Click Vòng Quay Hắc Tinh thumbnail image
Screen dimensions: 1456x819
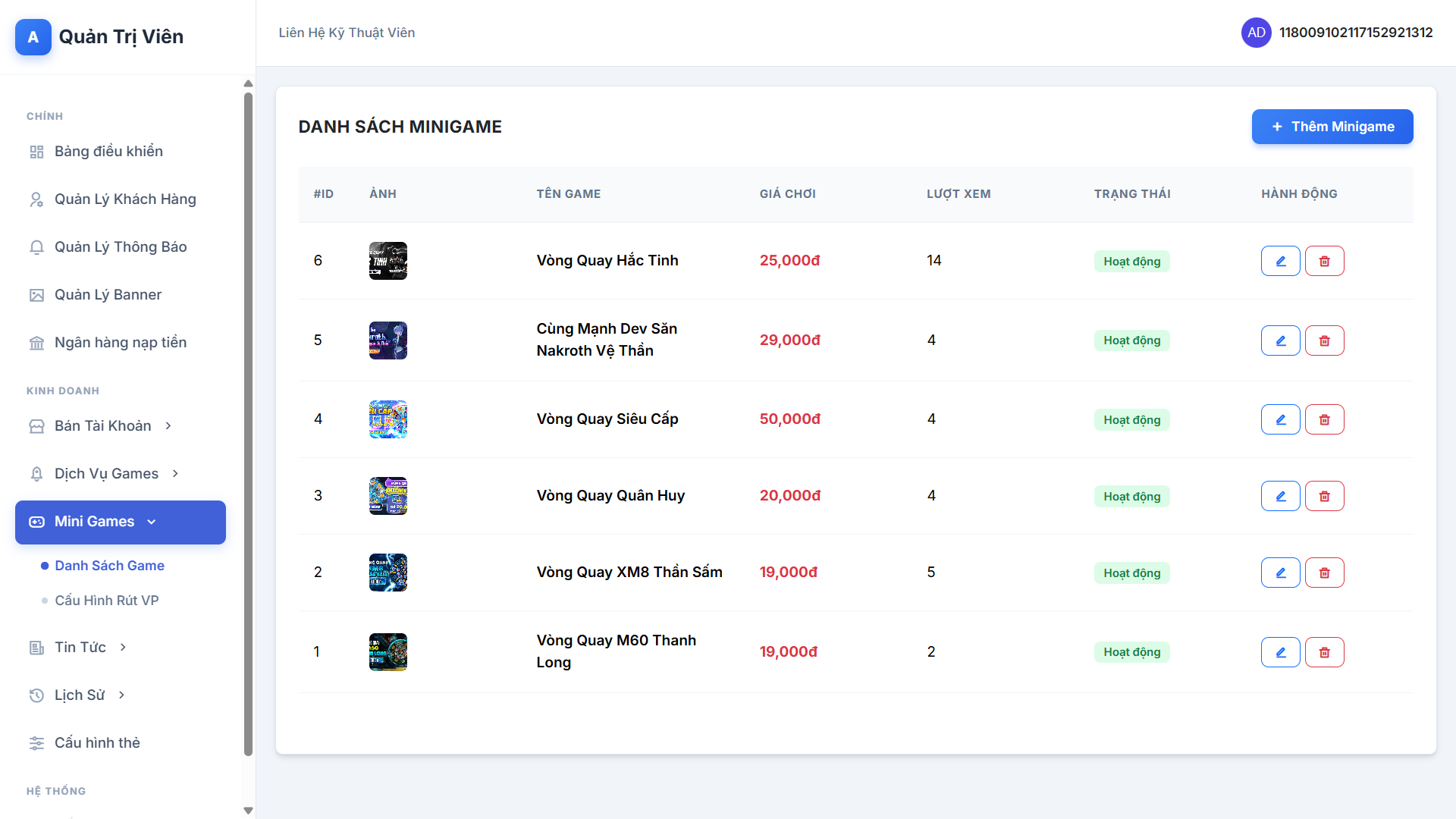point(388,261)
